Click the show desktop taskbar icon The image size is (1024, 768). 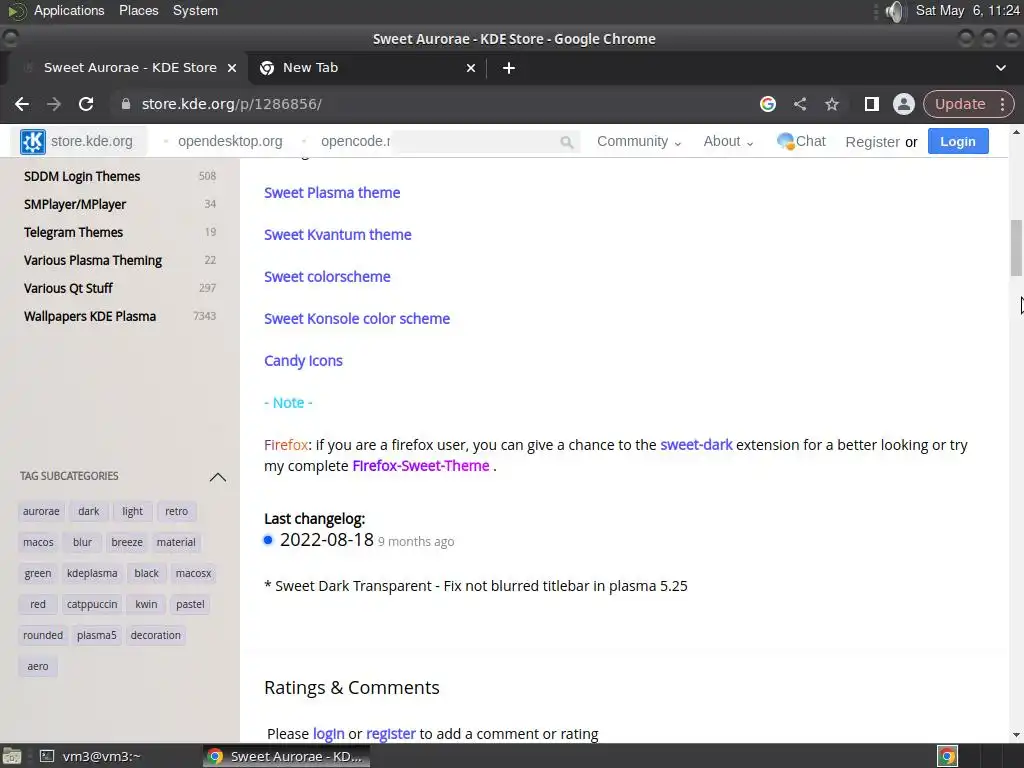pos(12,756)
